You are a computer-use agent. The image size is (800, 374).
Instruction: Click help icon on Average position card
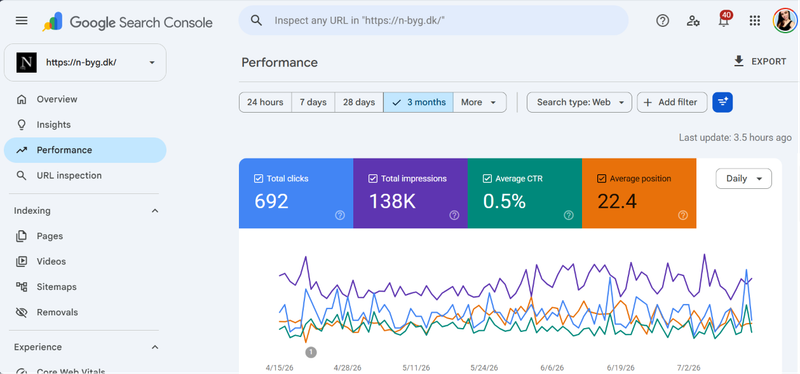tap(683, 215)
